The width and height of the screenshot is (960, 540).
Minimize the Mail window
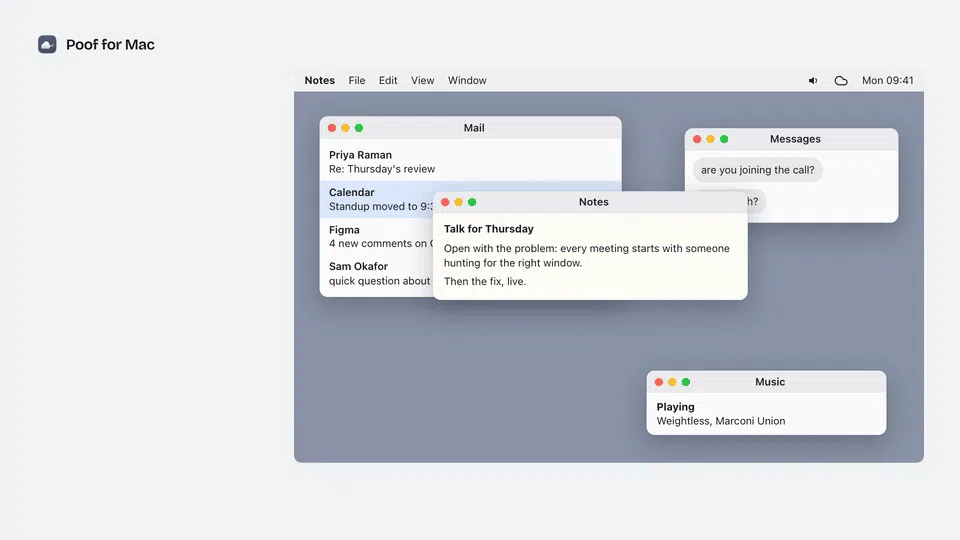tap(345, 128)
